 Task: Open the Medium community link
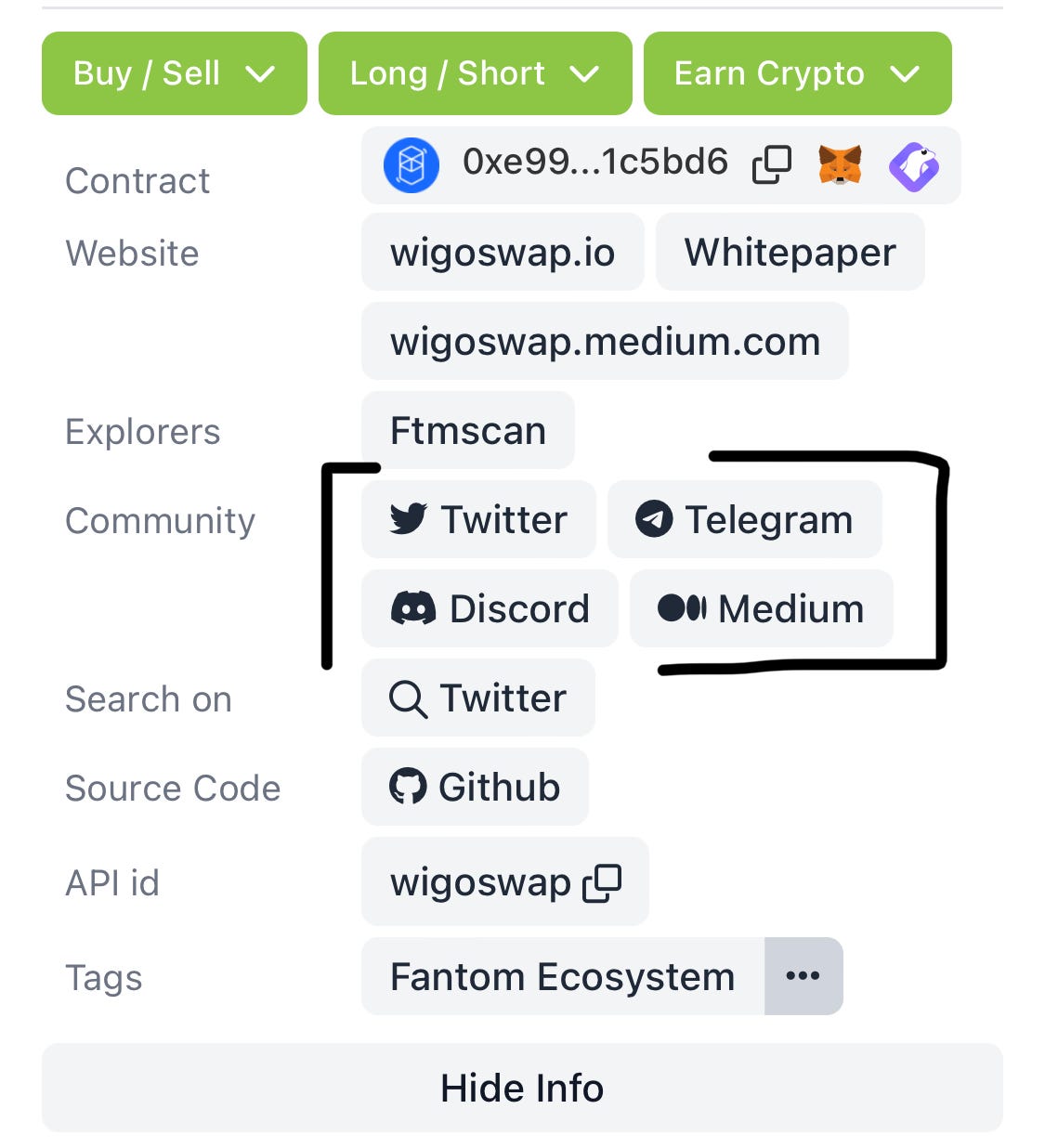click(761, 608)
